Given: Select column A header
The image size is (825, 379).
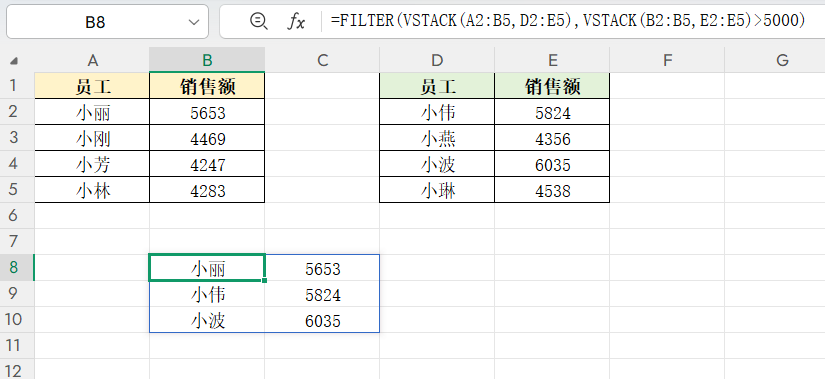Looking at the screenshot, I should click(x=92, y=60).
